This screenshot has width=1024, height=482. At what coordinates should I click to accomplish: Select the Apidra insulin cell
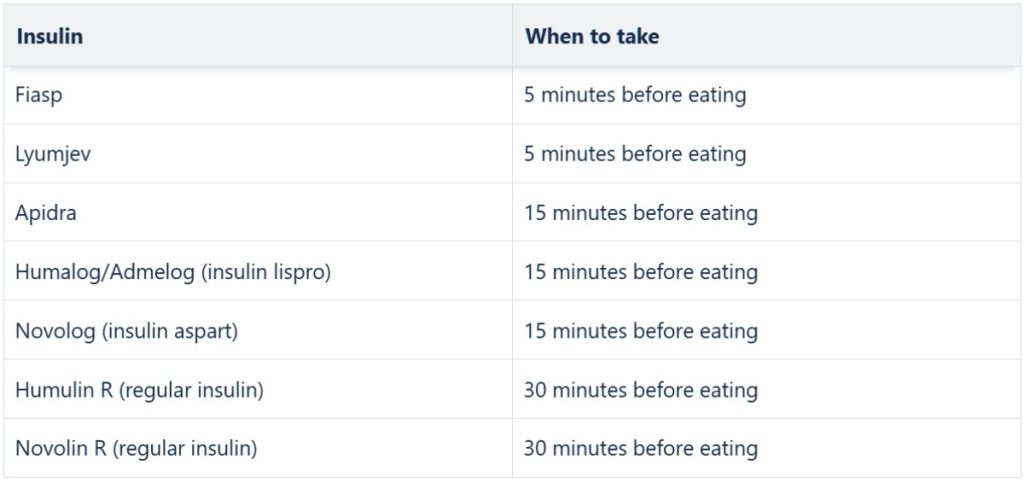point(45,213)
